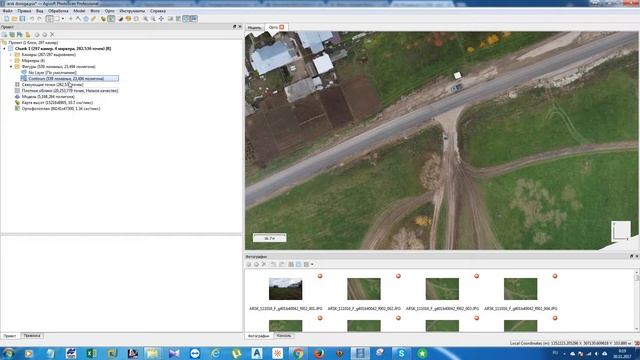640x360 pixels.
Task: Open the photo thumbnail ending 004.JPG
Action: click(x=520, y=289)
